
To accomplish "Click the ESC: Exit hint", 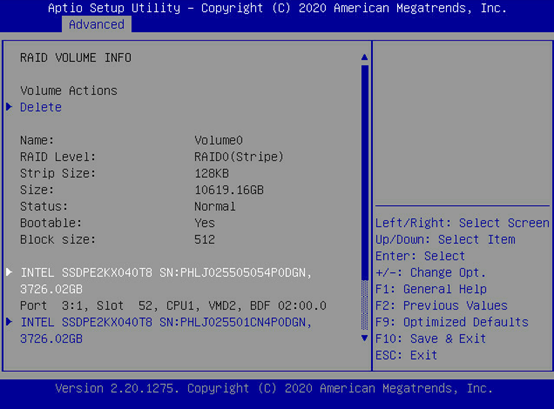I will click(x=406, y=355).
